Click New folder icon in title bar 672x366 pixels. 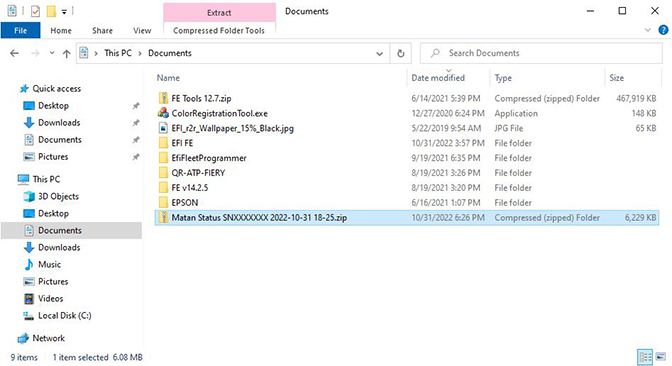51,12
